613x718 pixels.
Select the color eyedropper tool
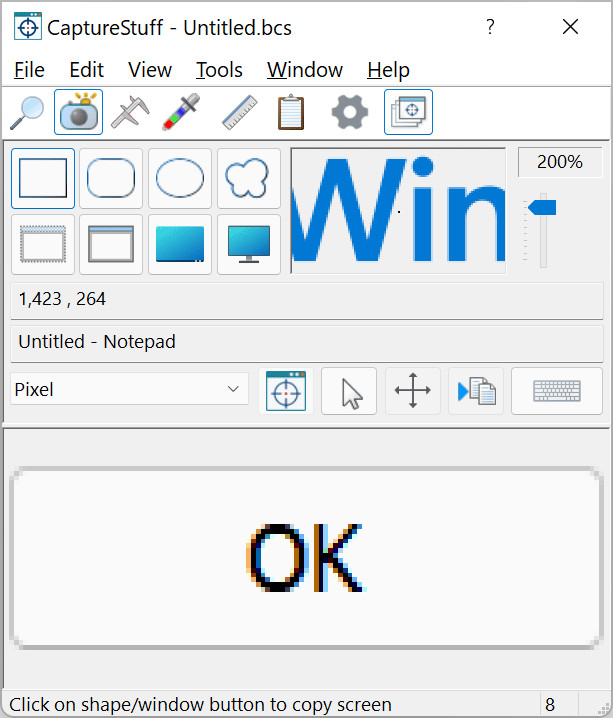point(181,112)
